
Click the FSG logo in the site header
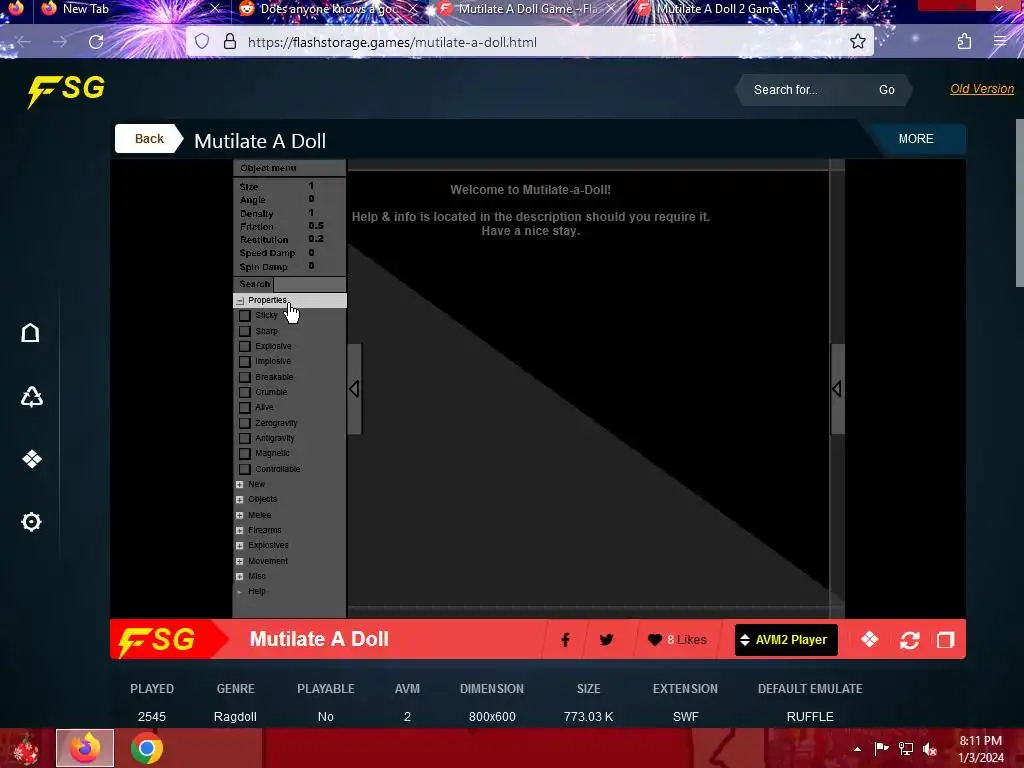coord(66,90)
